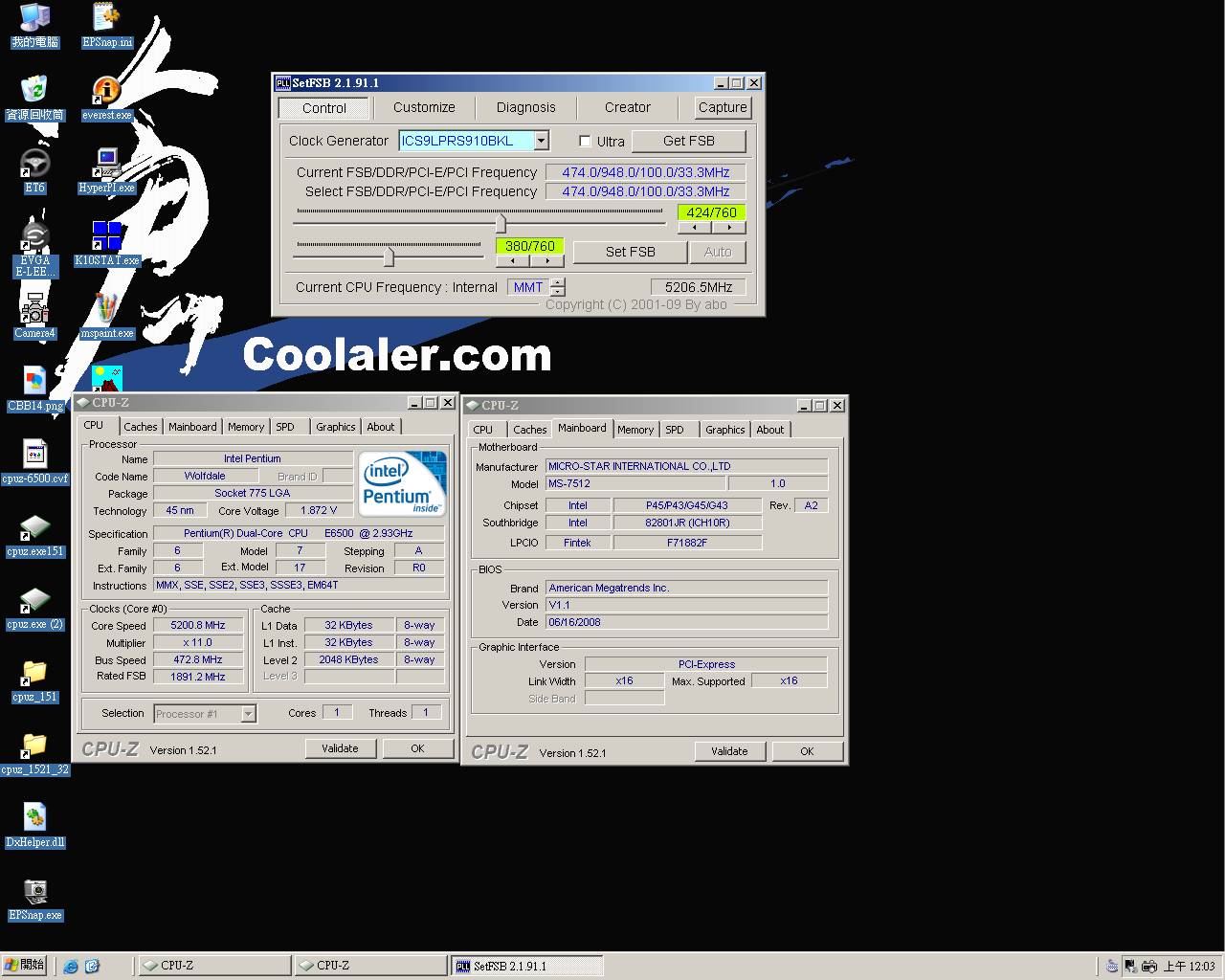Launch the HyperPI.exe shortcut icon
Screen dimensions: 1225x980
(x=107, y=171)
